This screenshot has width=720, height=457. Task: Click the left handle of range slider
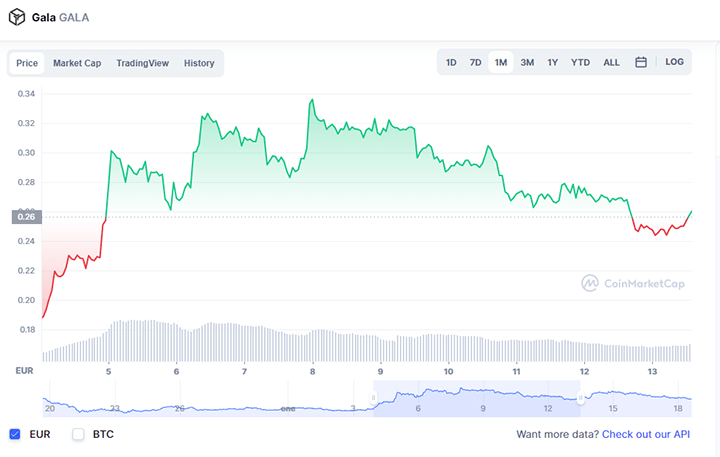click(374, 398)
